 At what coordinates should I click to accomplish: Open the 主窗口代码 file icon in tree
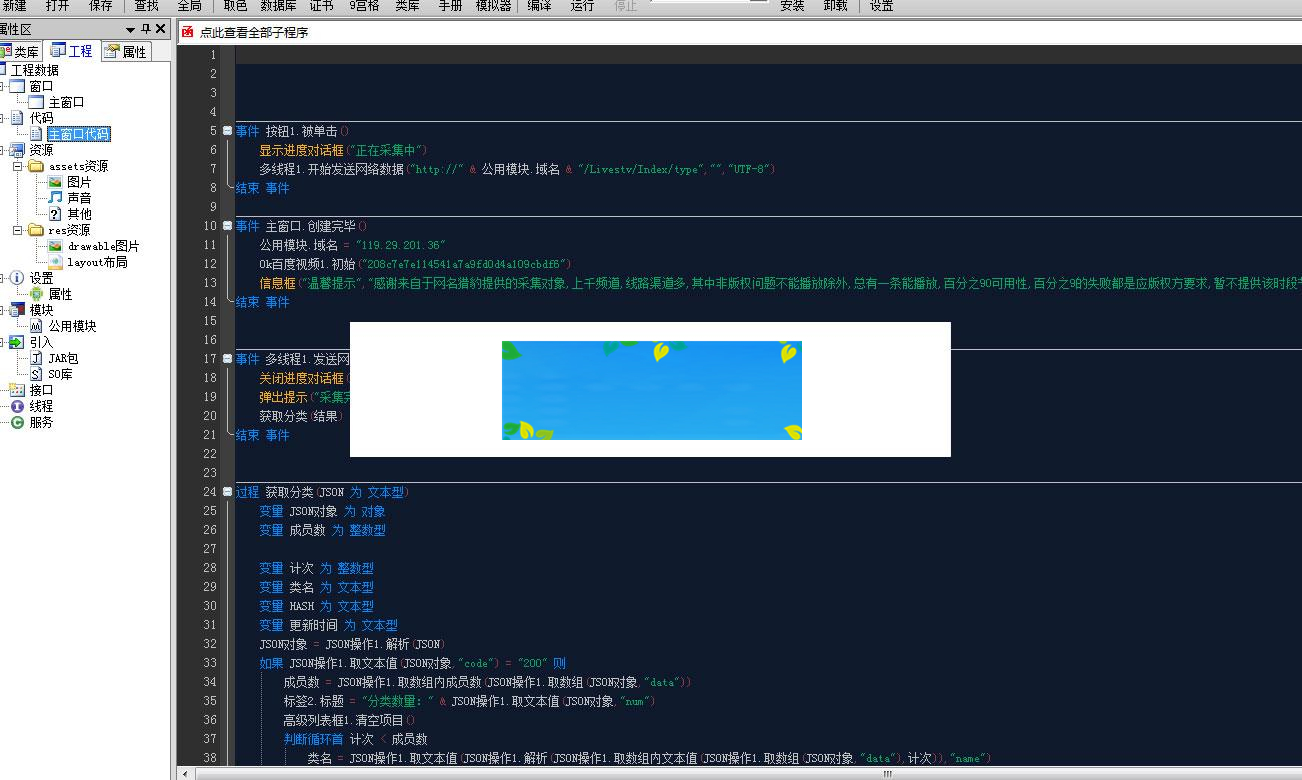click(37, 134)
